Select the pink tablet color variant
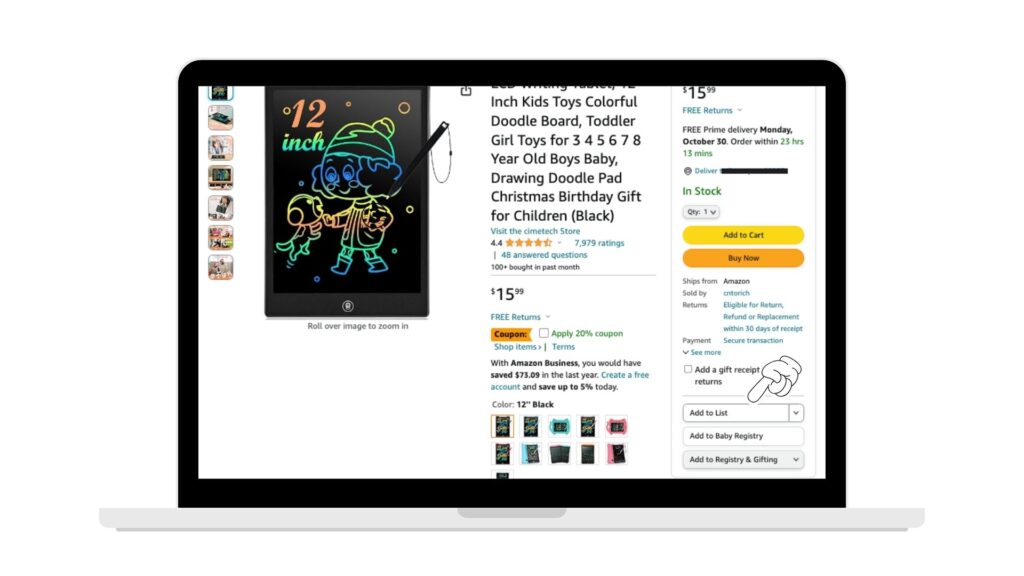 coord(616,426)
